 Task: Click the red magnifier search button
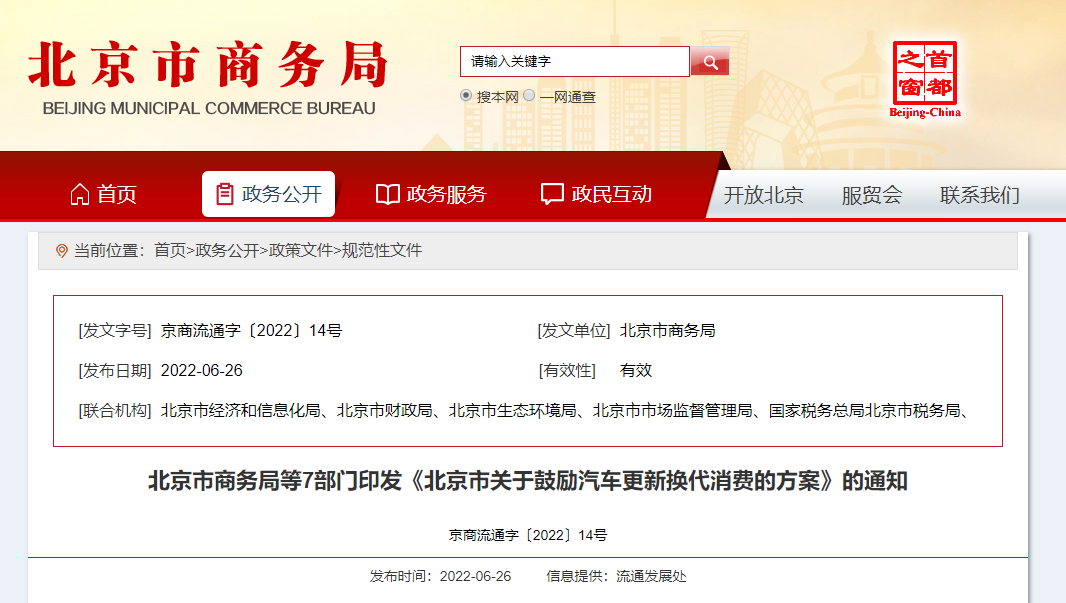710,62
